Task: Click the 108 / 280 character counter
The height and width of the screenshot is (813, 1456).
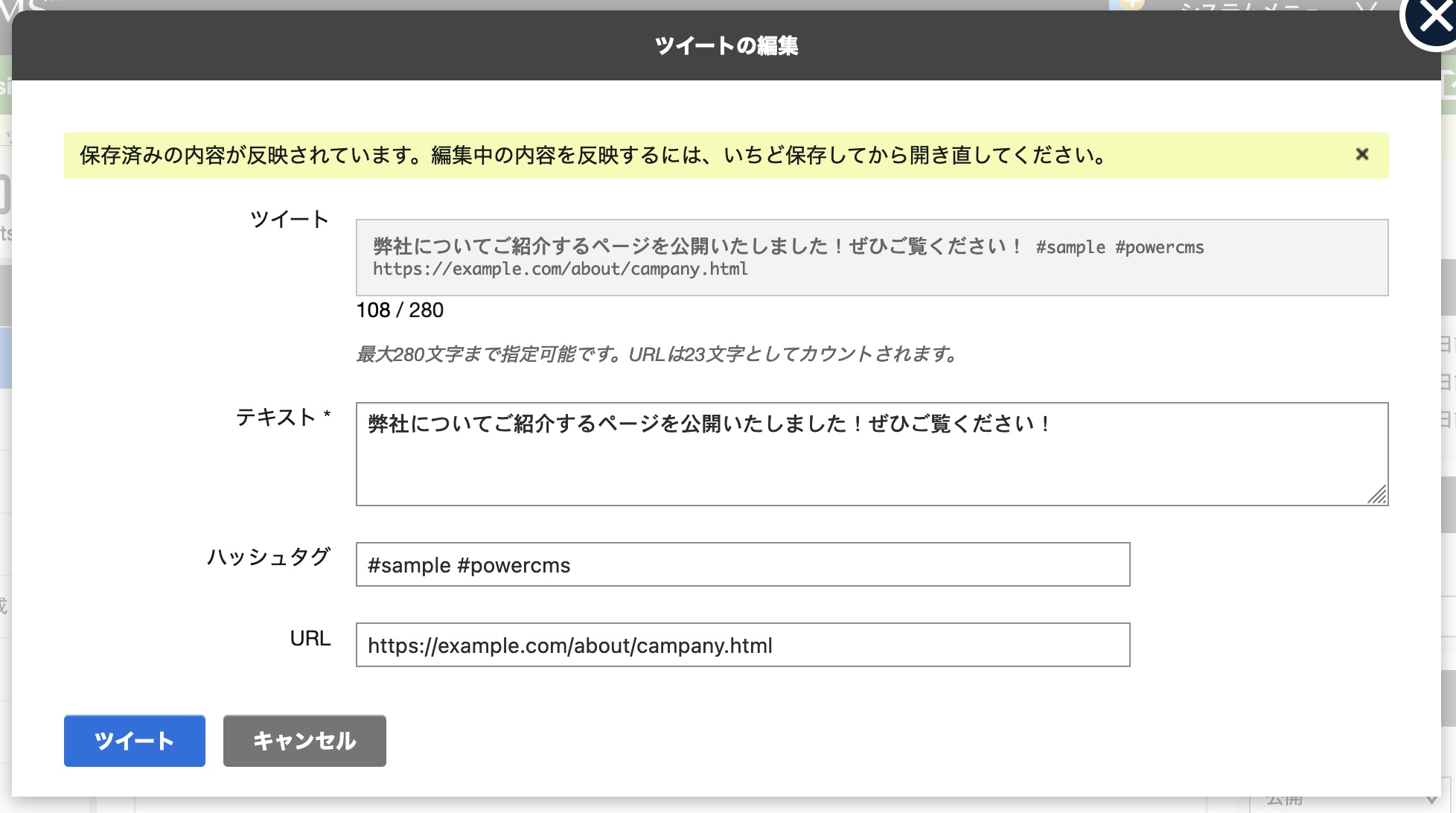Action: click(400, 310)
